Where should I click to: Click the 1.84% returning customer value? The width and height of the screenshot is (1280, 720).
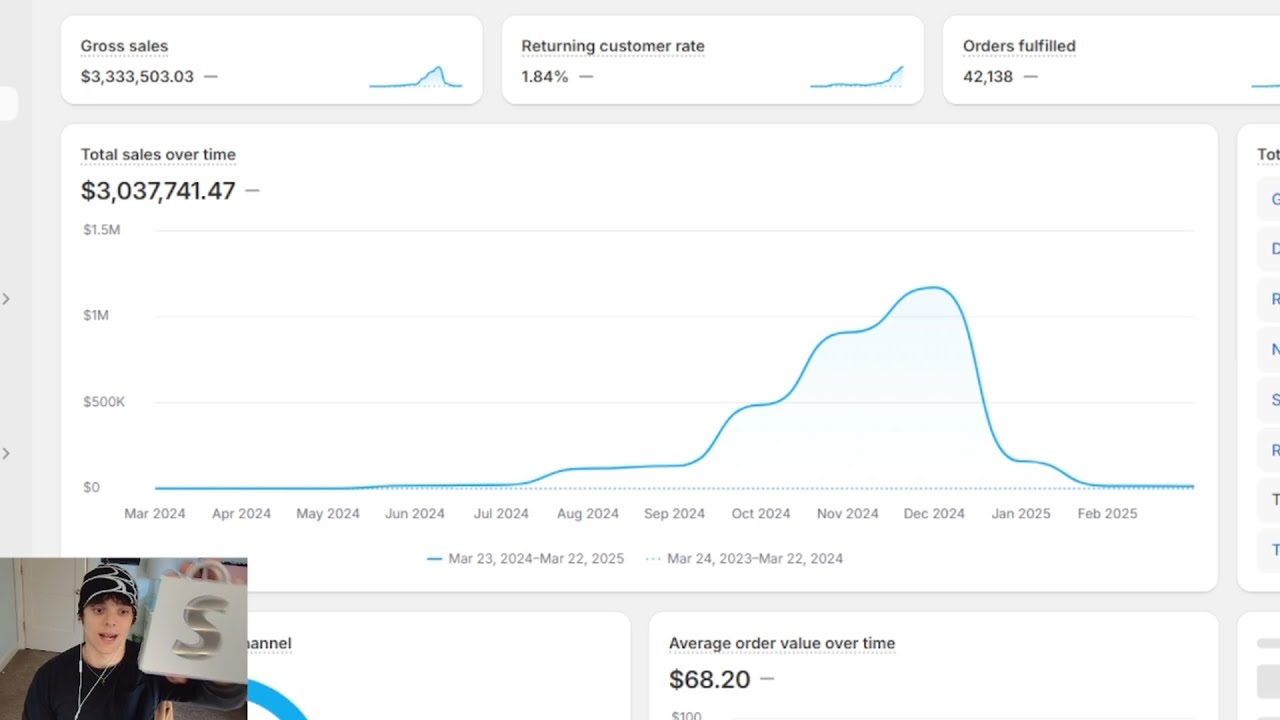click(x=545, y=76)
